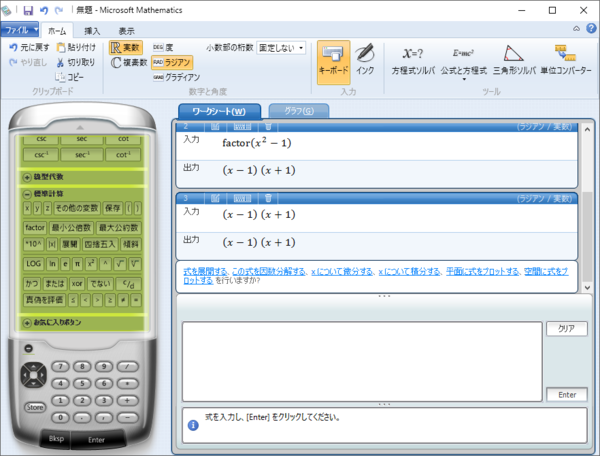Click Copy (コピー) in clipboard group

tap(69, 77)
